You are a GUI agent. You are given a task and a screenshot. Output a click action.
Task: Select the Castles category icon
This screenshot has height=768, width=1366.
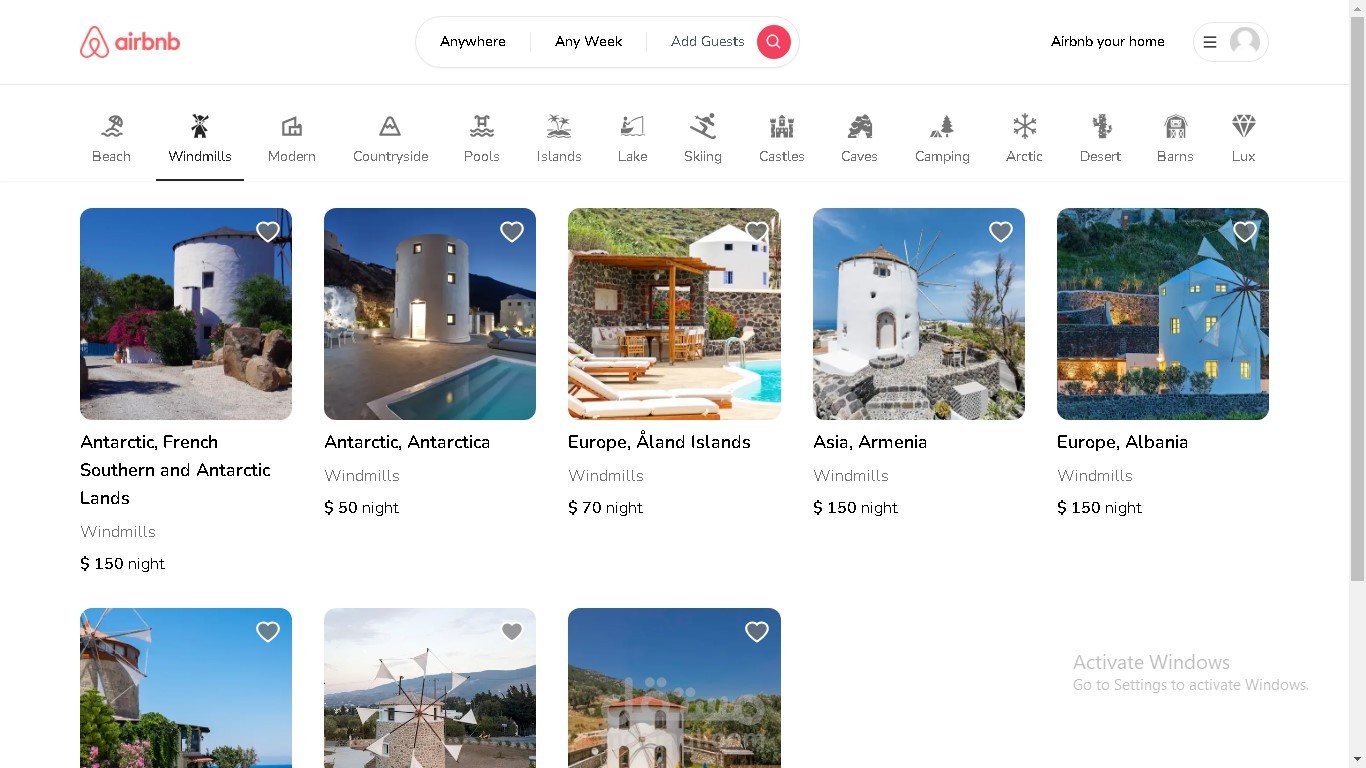click(782, 126)
